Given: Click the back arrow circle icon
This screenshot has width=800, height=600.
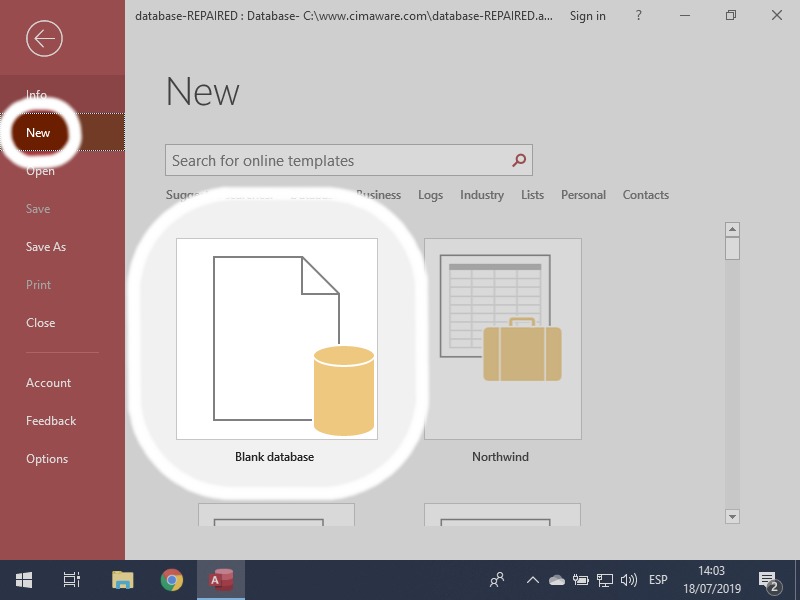Looking at the screenshot, I should coord(44,39).
